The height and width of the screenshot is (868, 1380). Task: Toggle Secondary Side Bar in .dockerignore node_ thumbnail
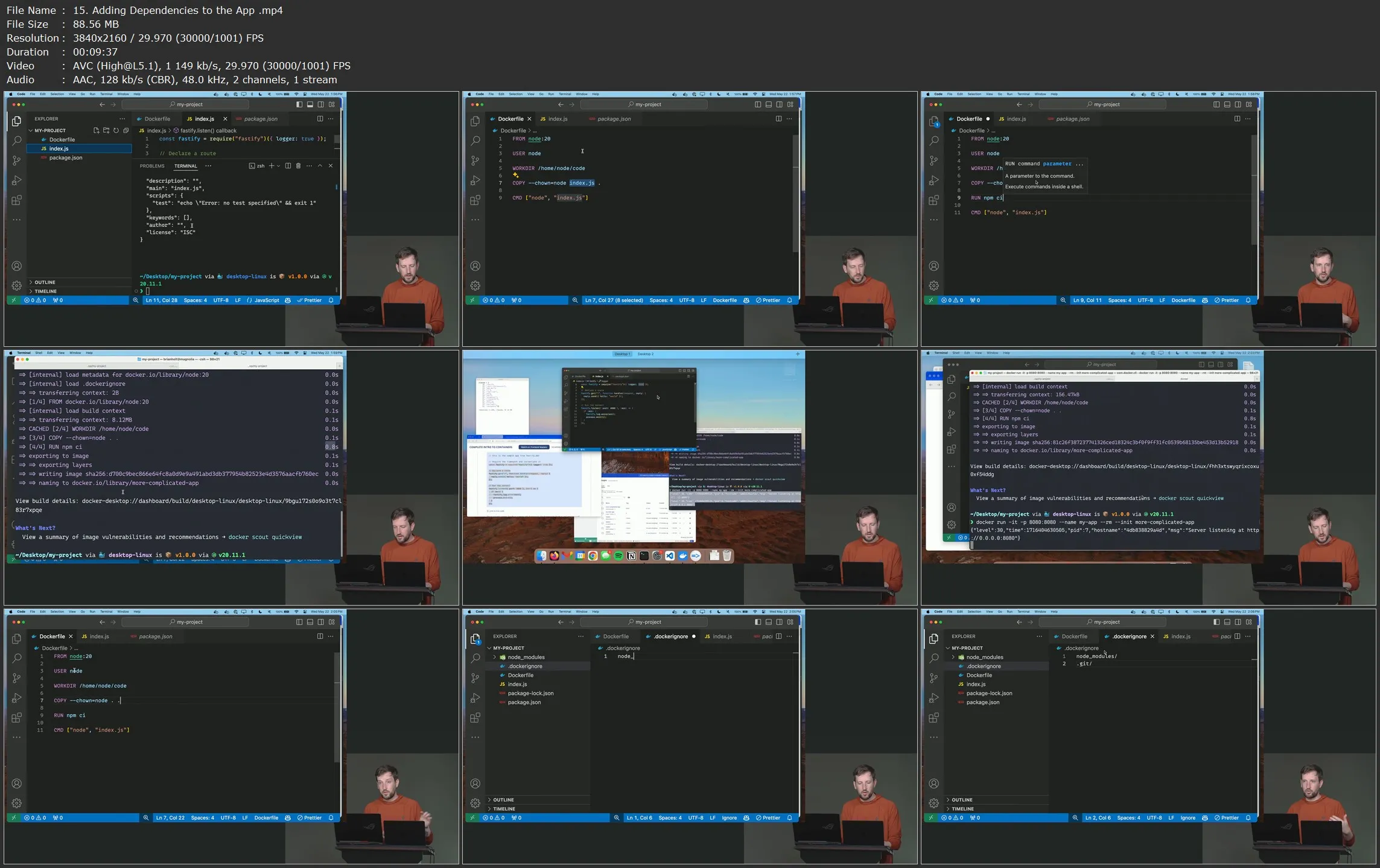tap(780, 622)
